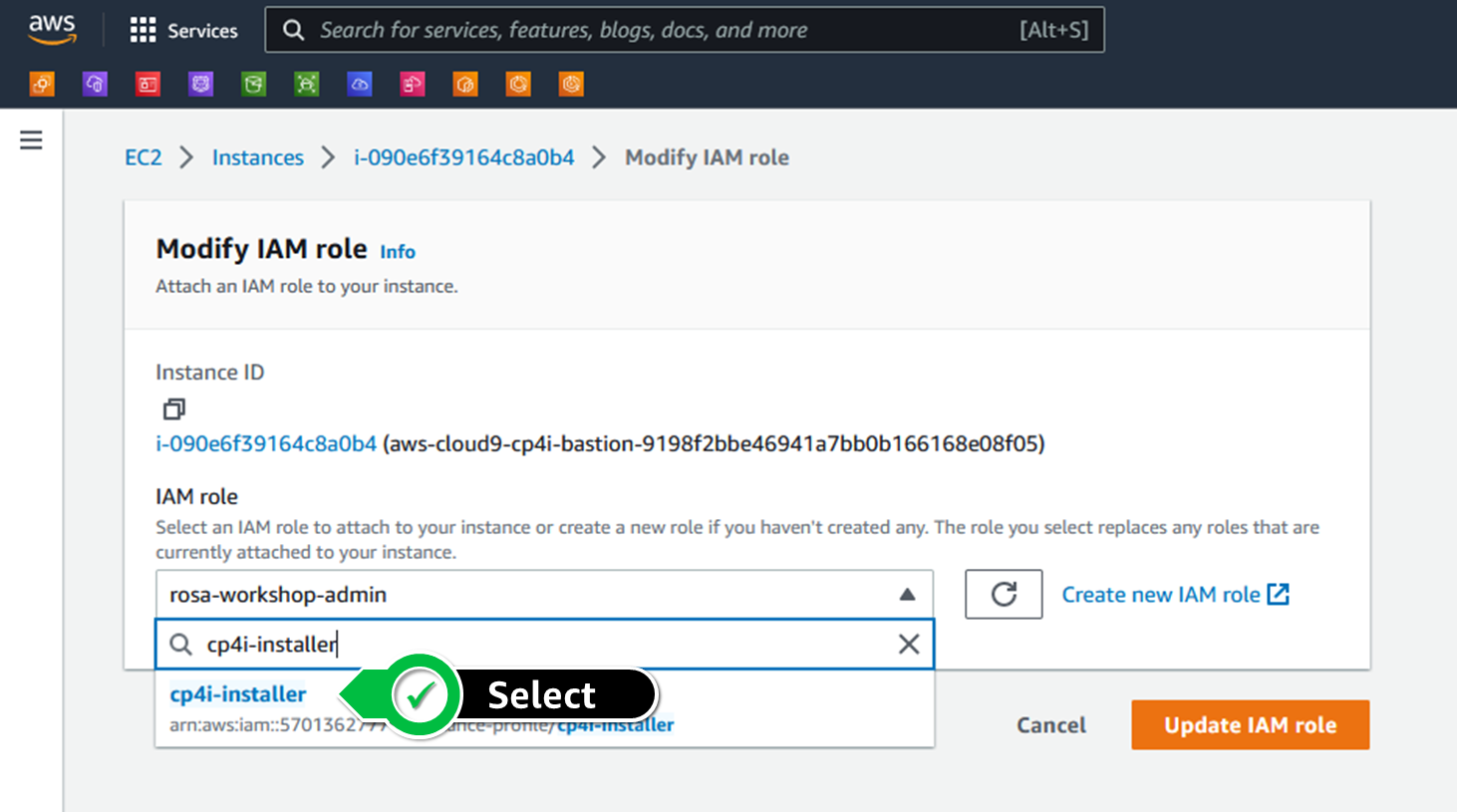Open the Services grid menu
1457x812 pixels.
(x=183, y=30)
